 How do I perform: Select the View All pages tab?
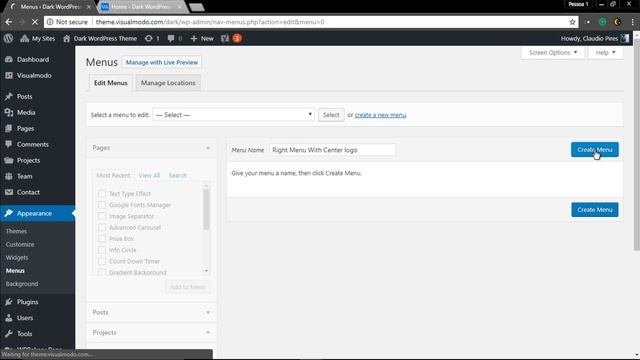coord(149,176)
